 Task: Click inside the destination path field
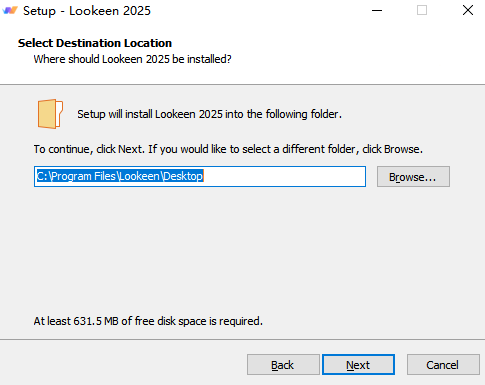(x=200, y=176)
